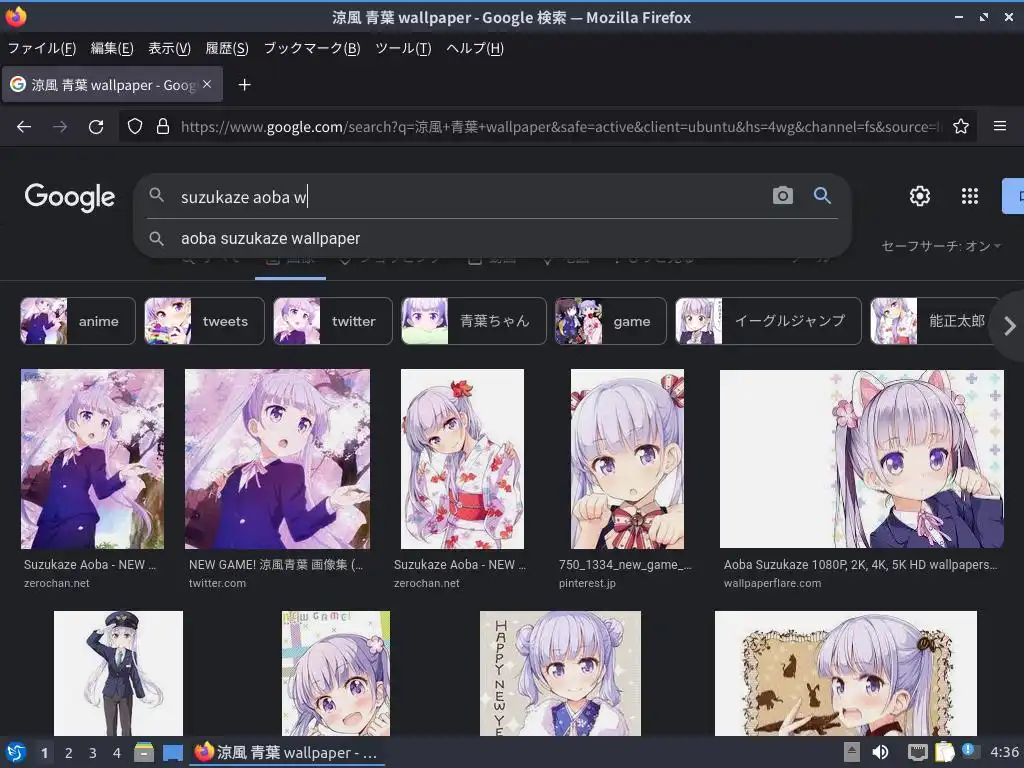Click the update notification tray icon
Image resolution: width=1024 pixels, height=768 pixels.
click(x=970, y=751)
